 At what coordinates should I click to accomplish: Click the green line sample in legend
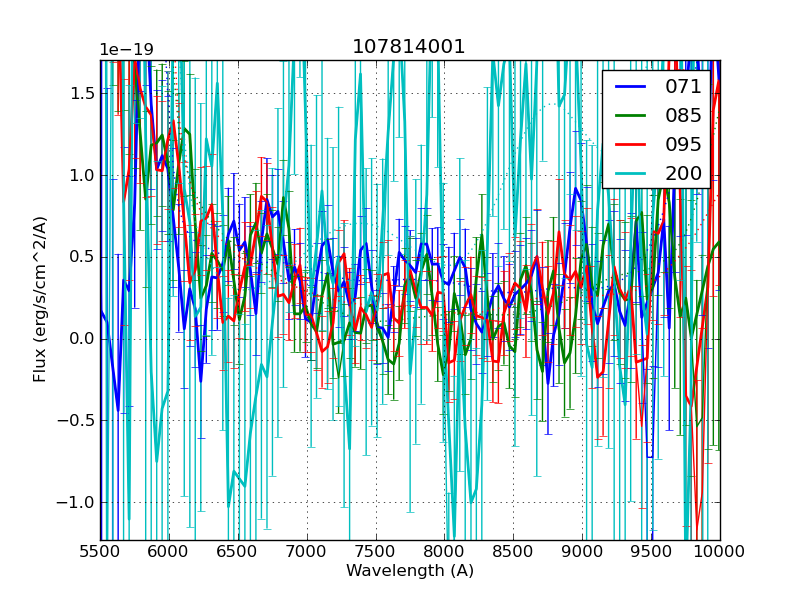pyautogui.click(x=630, y=115)
